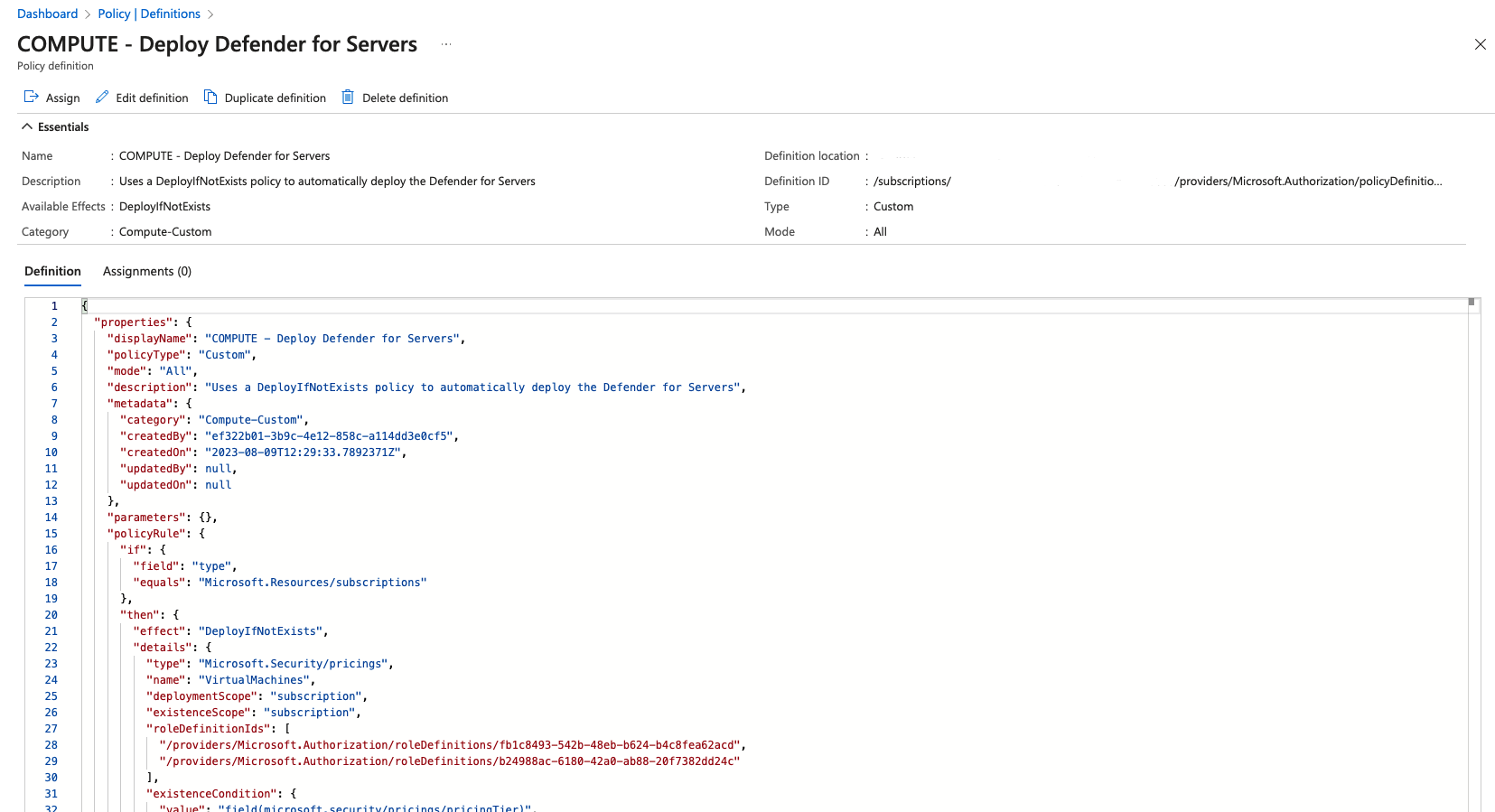Image resolution: width=1495 pixels, height=812 pixels.
Task: Open the ellipsis menu beside the title
Action: (x=446, y=44)
